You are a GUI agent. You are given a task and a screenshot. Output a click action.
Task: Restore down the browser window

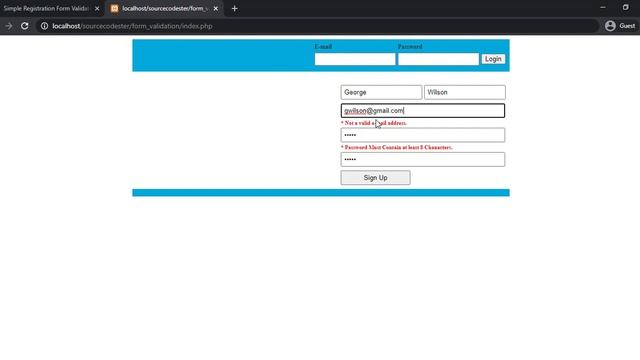625,7
